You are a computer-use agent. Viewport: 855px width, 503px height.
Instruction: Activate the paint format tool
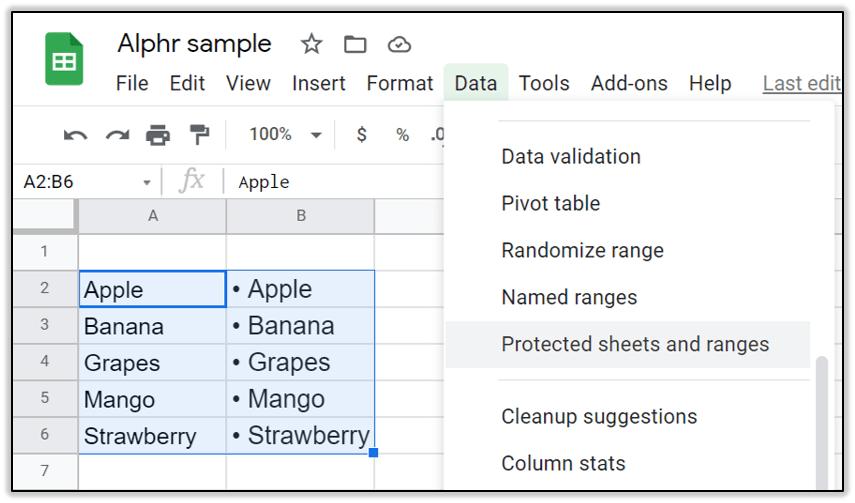pyautogui.click(x=200, y=134)
